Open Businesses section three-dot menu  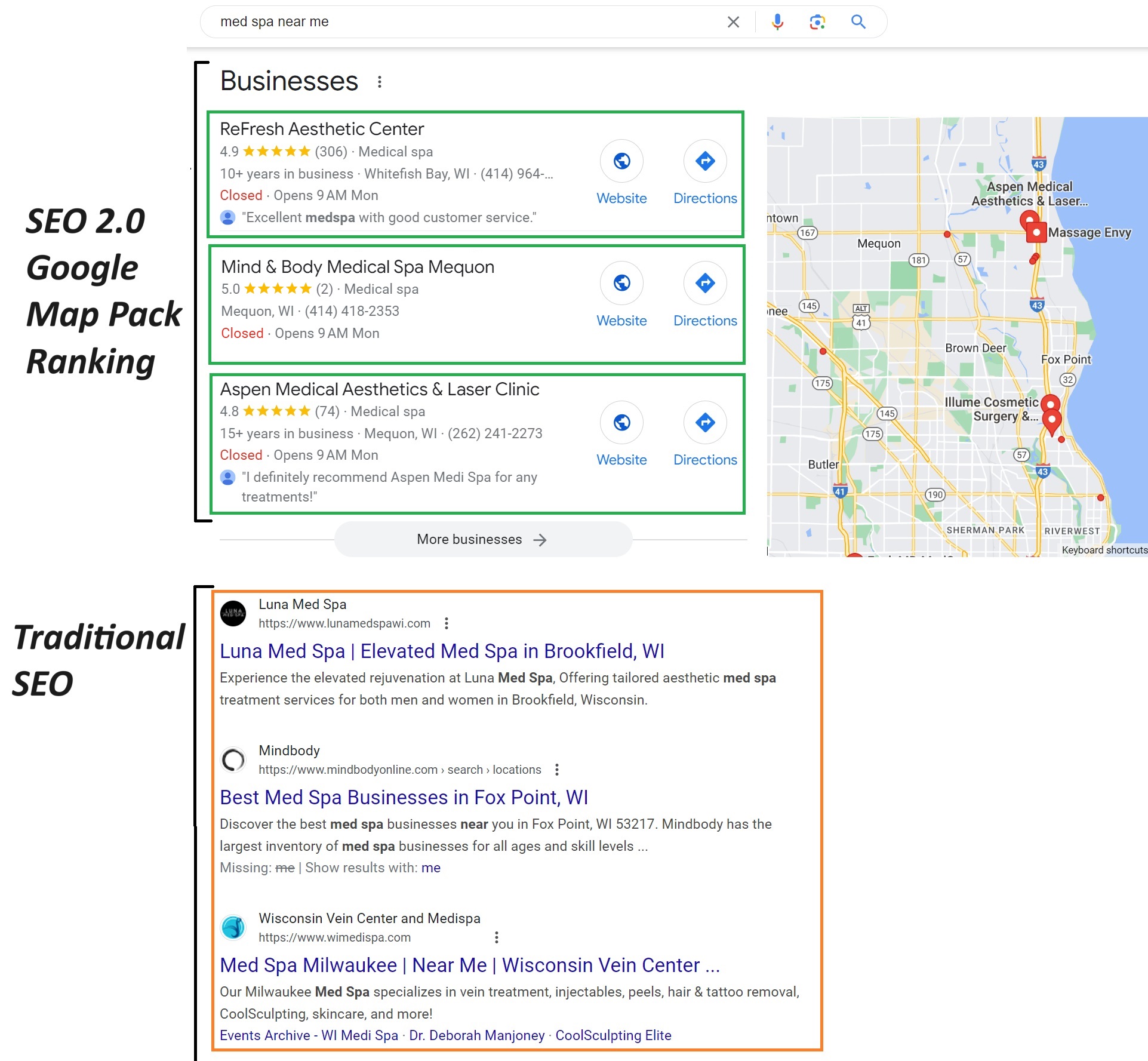click(x=380, y=82)
